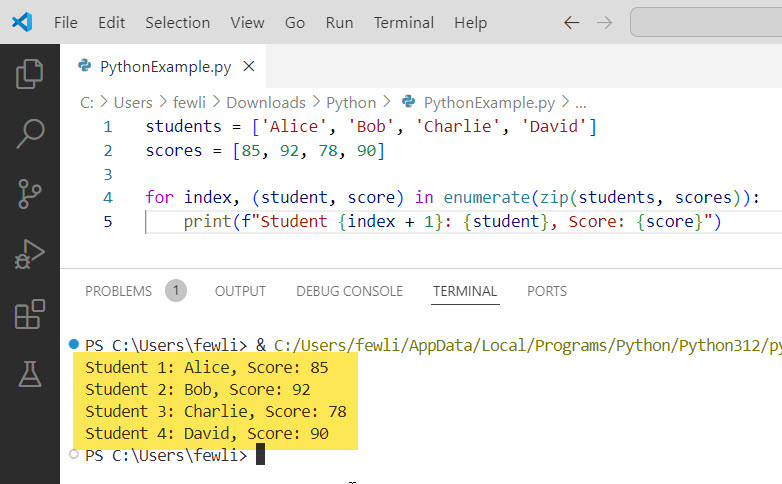The width and height of the screenshot is (782, 484).
Task: Click line number 5 in gutter
Action: click(108, 222)
